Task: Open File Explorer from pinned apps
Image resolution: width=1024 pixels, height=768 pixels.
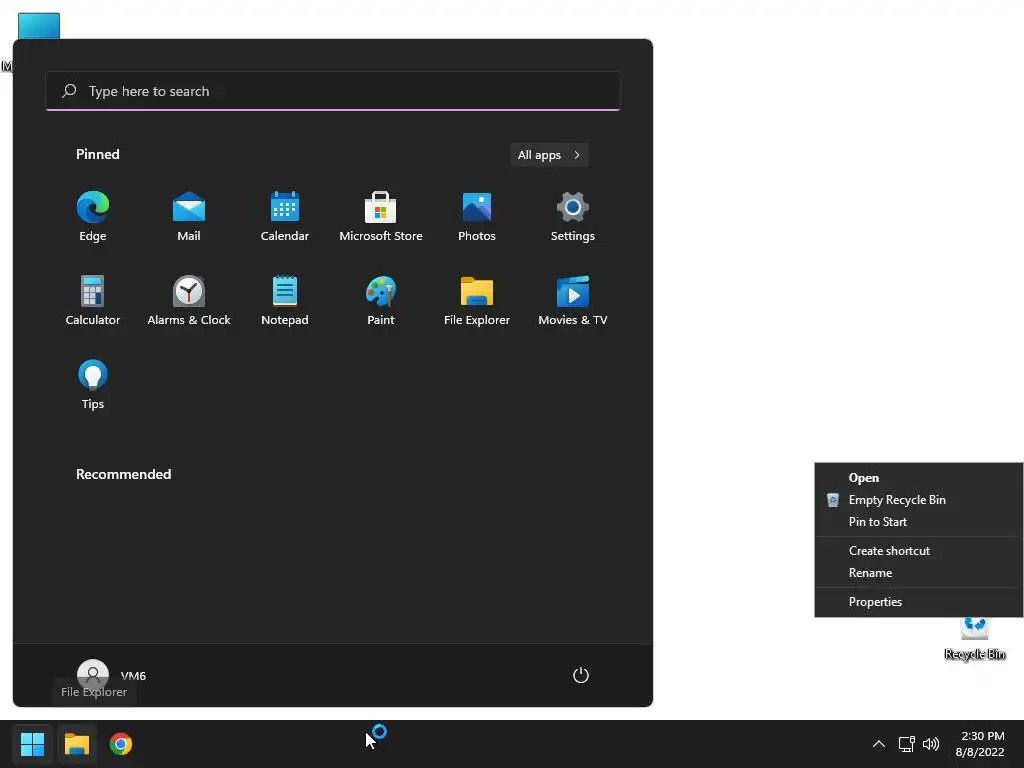Action: 477,300
